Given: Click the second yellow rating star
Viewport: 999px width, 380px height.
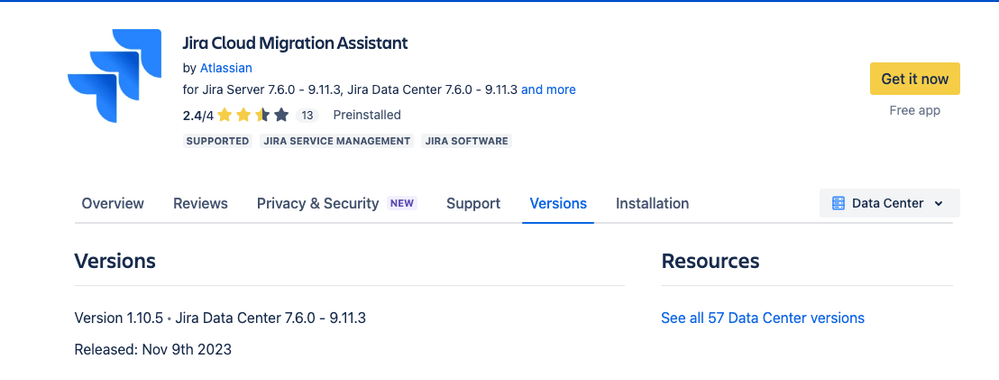Looking at the screenshot, I should click(x=243, y=115).
